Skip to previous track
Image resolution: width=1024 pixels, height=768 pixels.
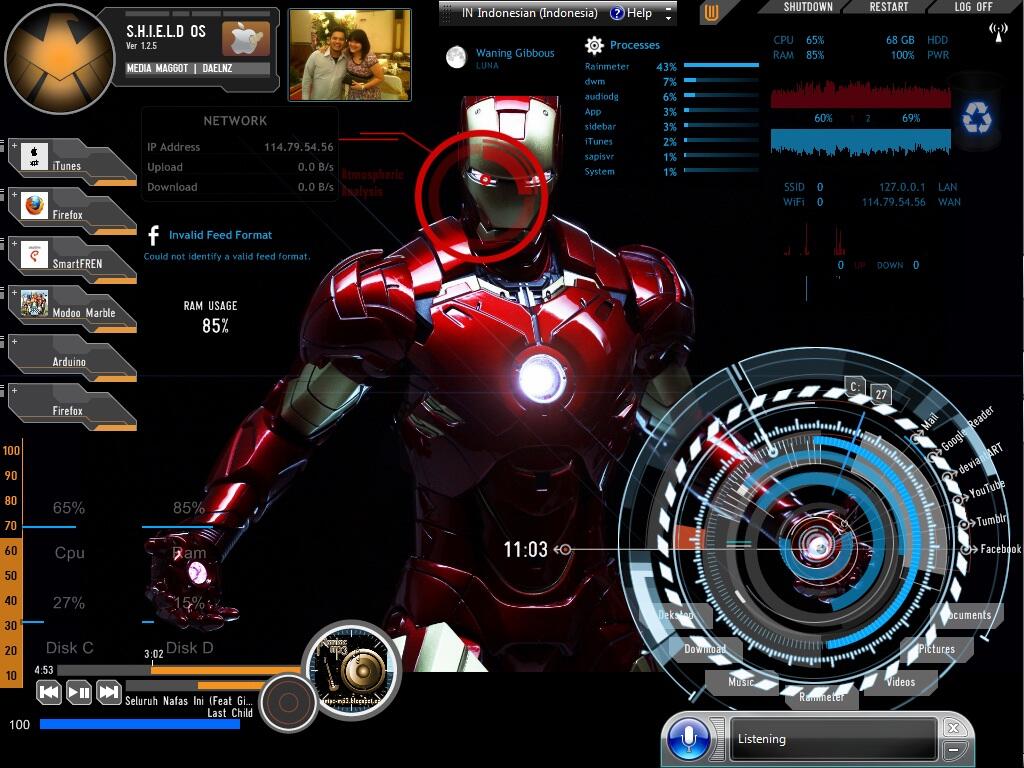(x=49, y=692)
